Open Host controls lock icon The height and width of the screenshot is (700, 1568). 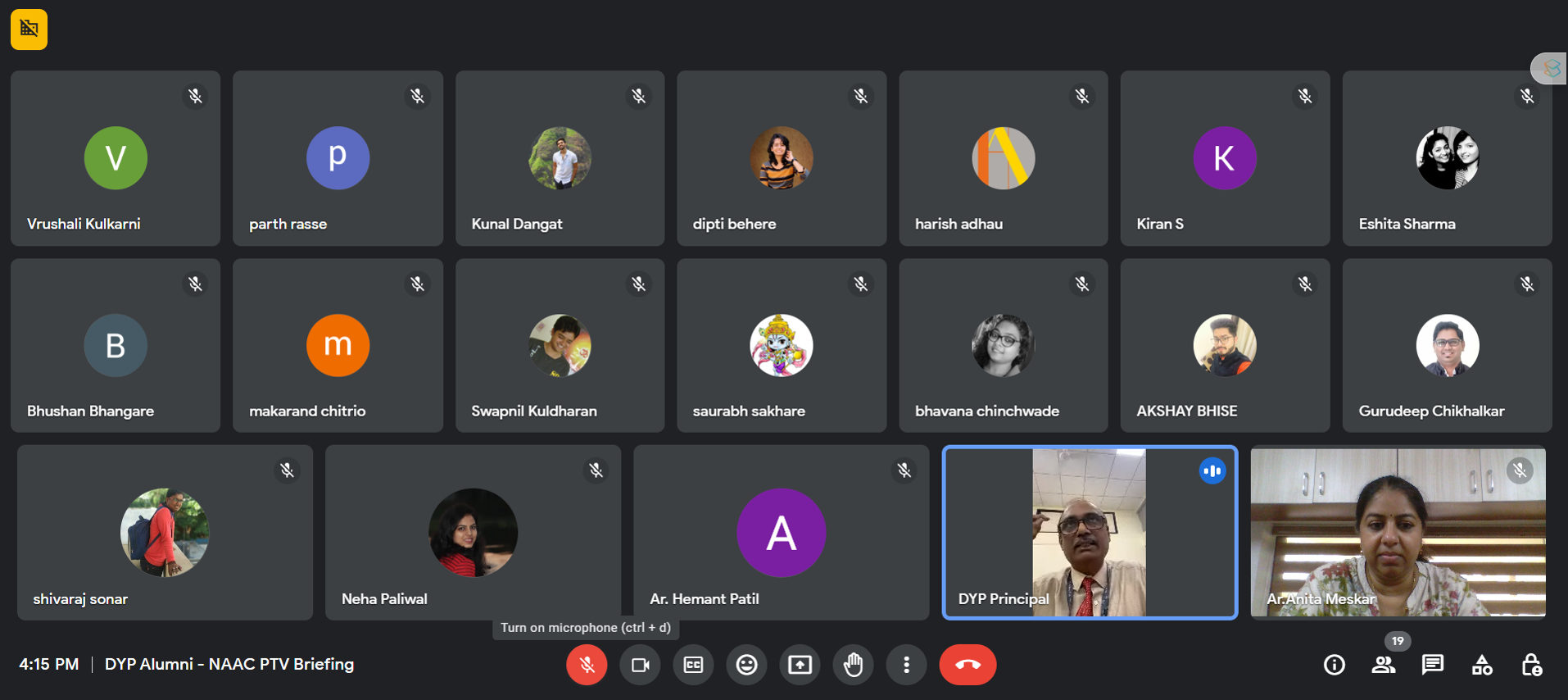(1531, 665)
